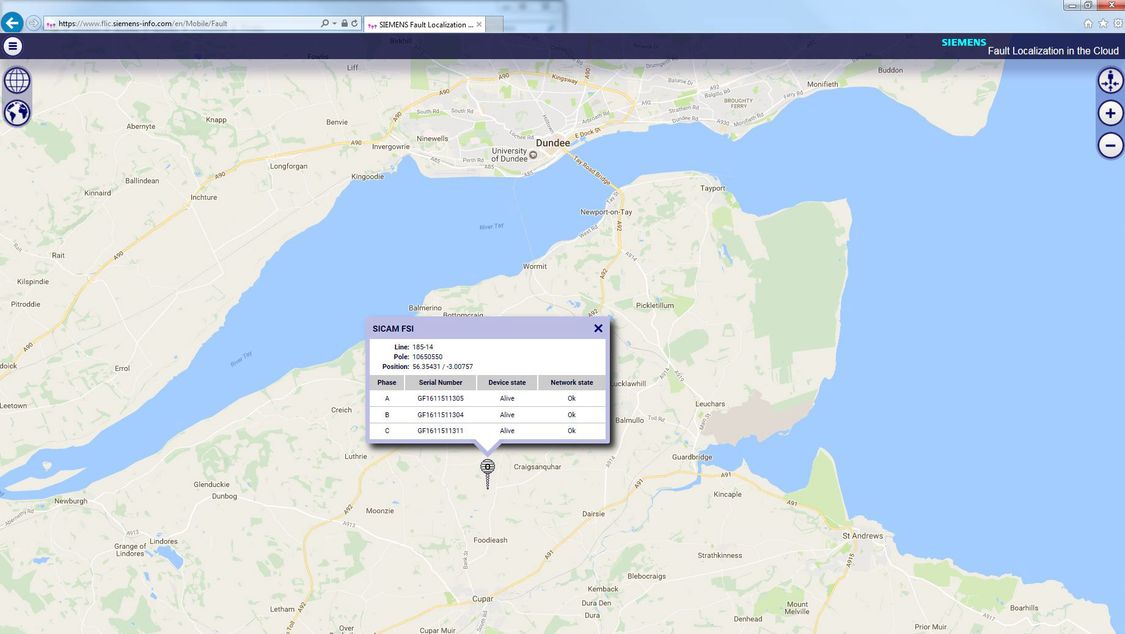Click the 'Tayport' label on map

pos(712,189)
